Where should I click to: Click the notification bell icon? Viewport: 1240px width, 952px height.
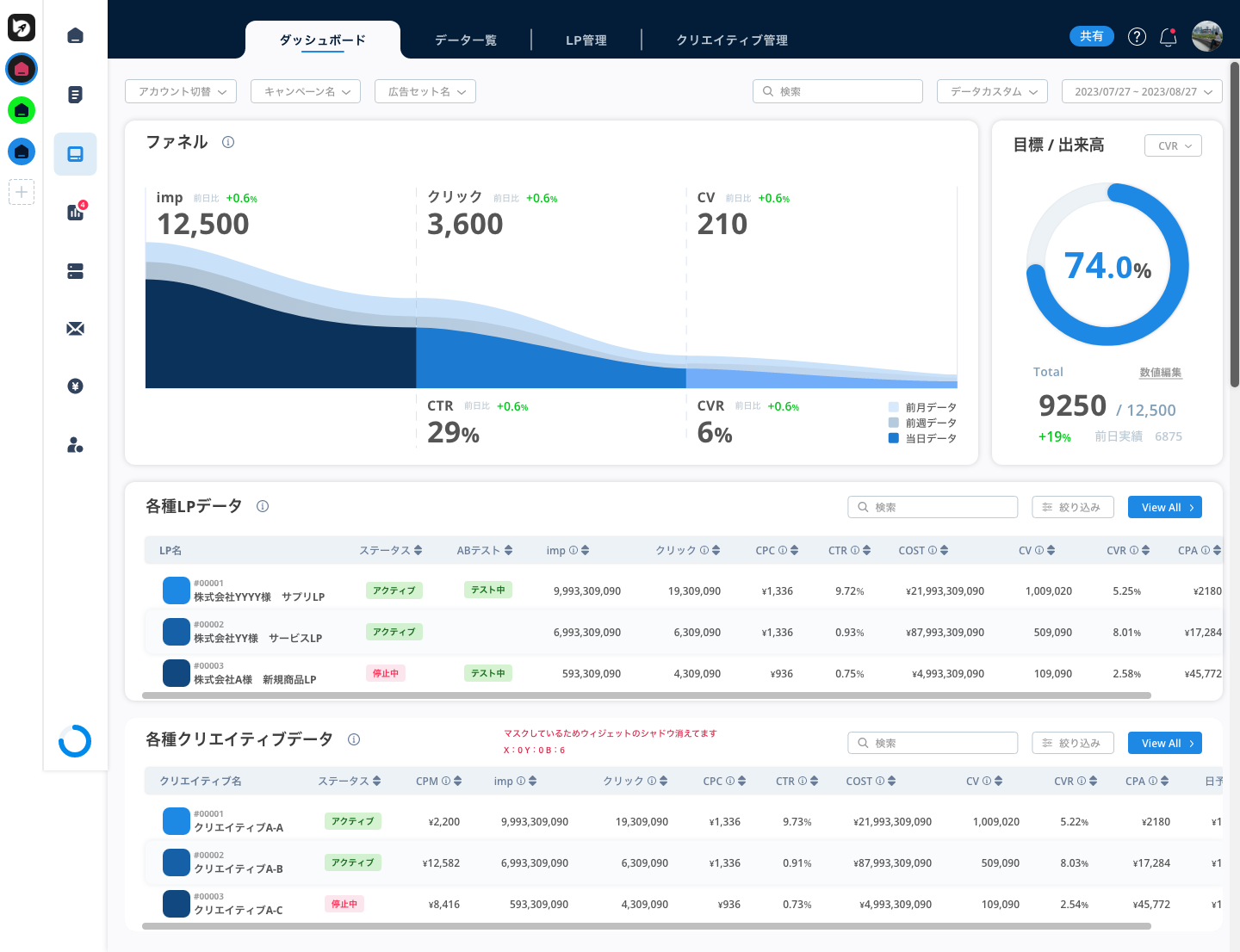coord(1168,37)
